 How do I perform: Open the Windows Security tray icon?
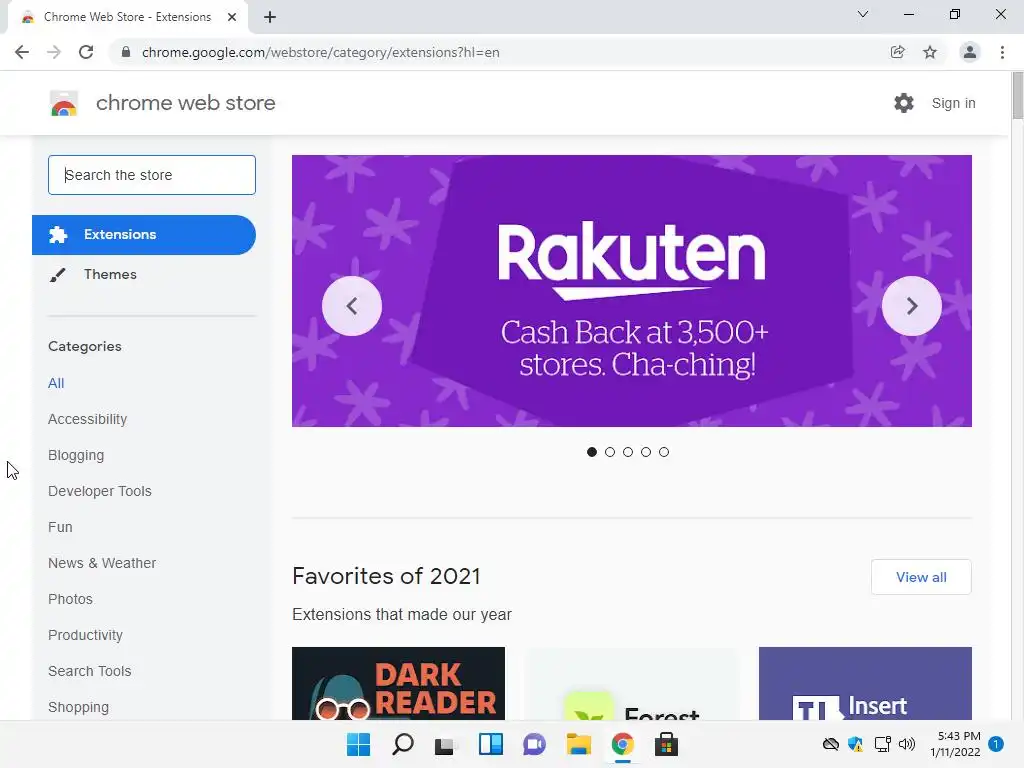pos(856,744)
